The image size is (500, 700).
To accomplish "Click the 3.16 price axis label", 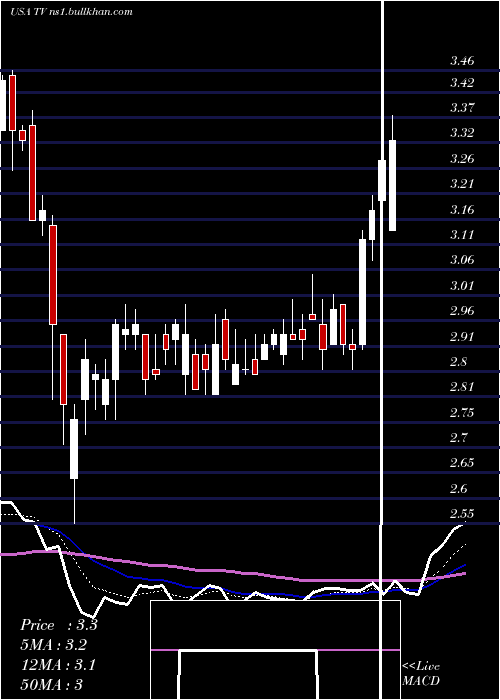I will [x=462, y=209].
